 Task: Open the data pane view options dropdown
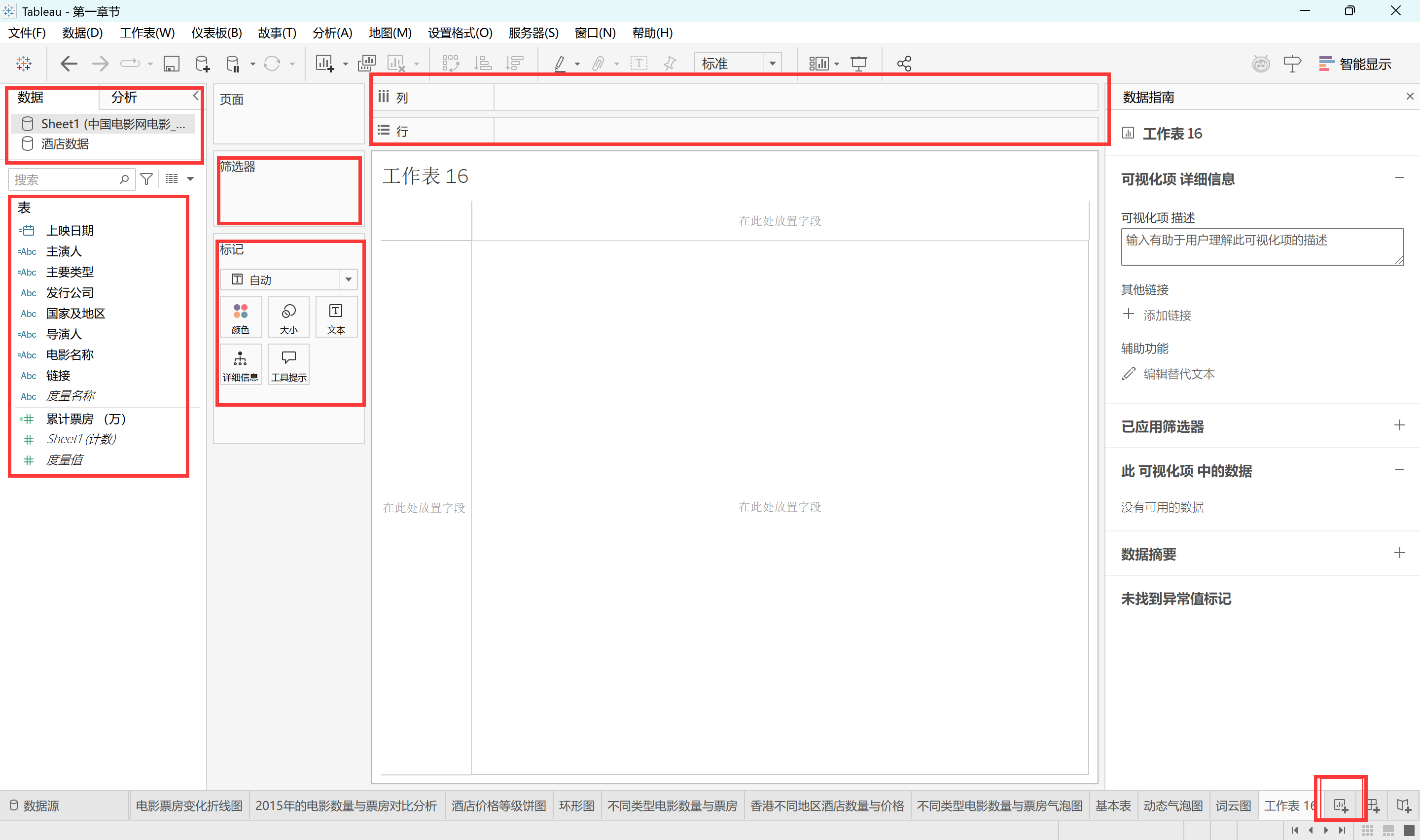190,179
